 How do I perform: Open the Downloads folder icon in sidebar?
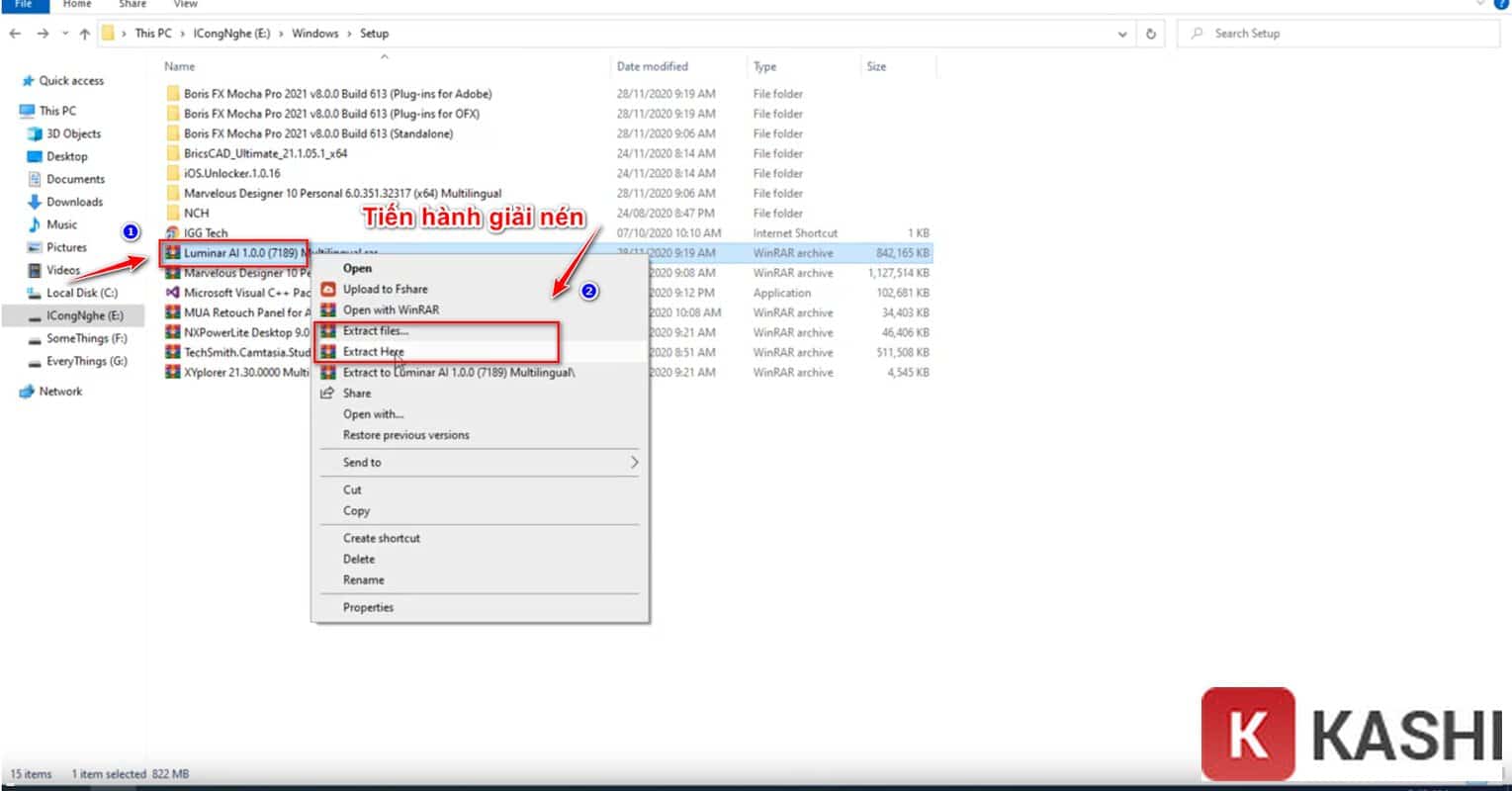pyautogui.click(x=35, y=202)
